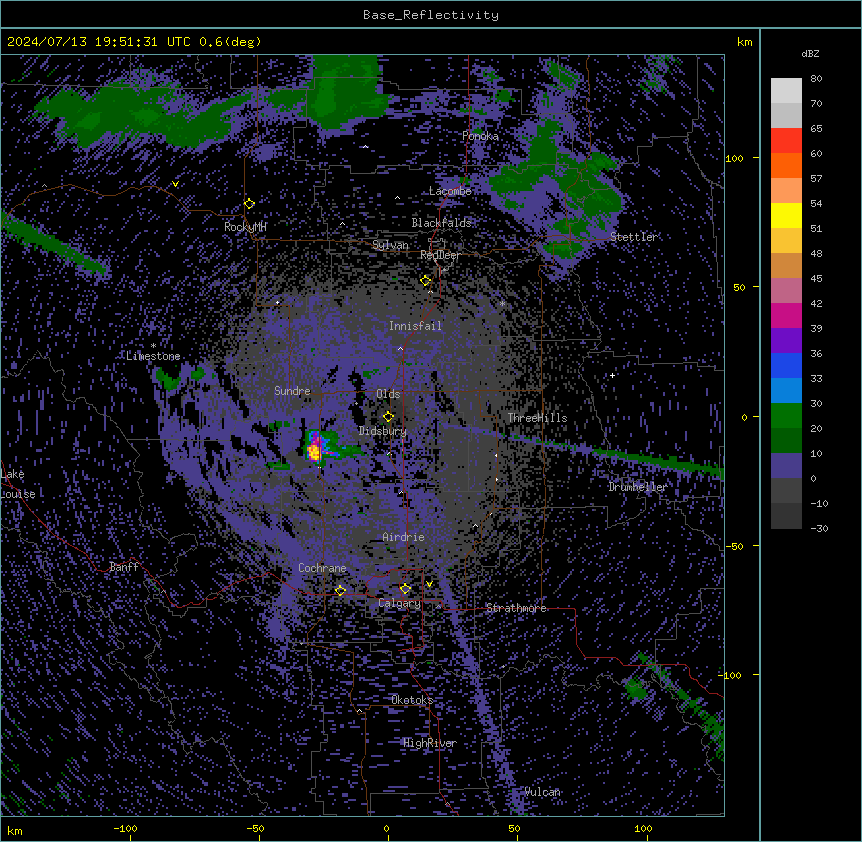Click the Calgary city label
This screenshot has width=862, height=842.
click(399, 603)
